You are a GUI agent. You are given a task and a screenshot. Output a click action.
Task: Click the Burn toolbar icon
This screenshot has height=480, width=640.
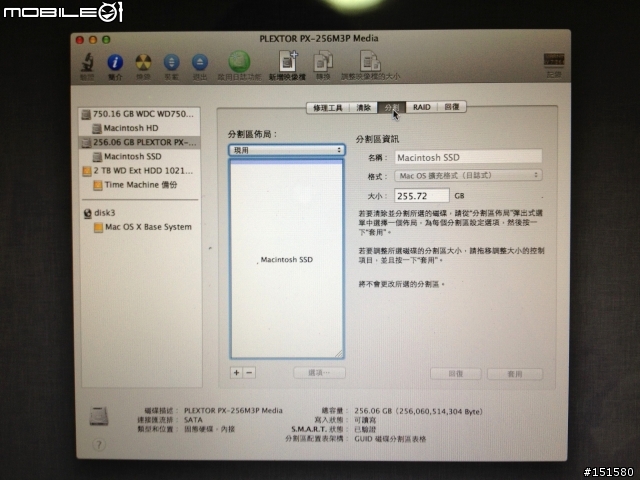[x=143, y=62]
